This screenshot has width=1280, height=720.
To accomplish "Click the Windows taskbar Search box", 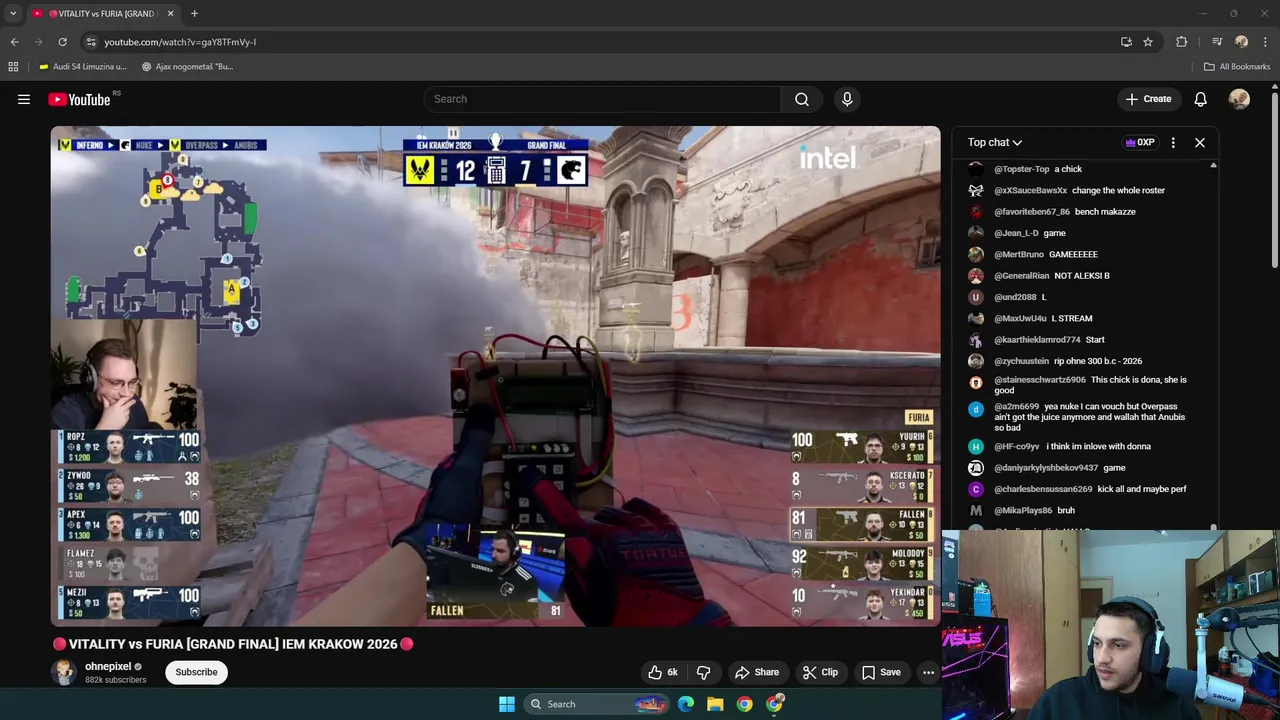I will 597,704.
